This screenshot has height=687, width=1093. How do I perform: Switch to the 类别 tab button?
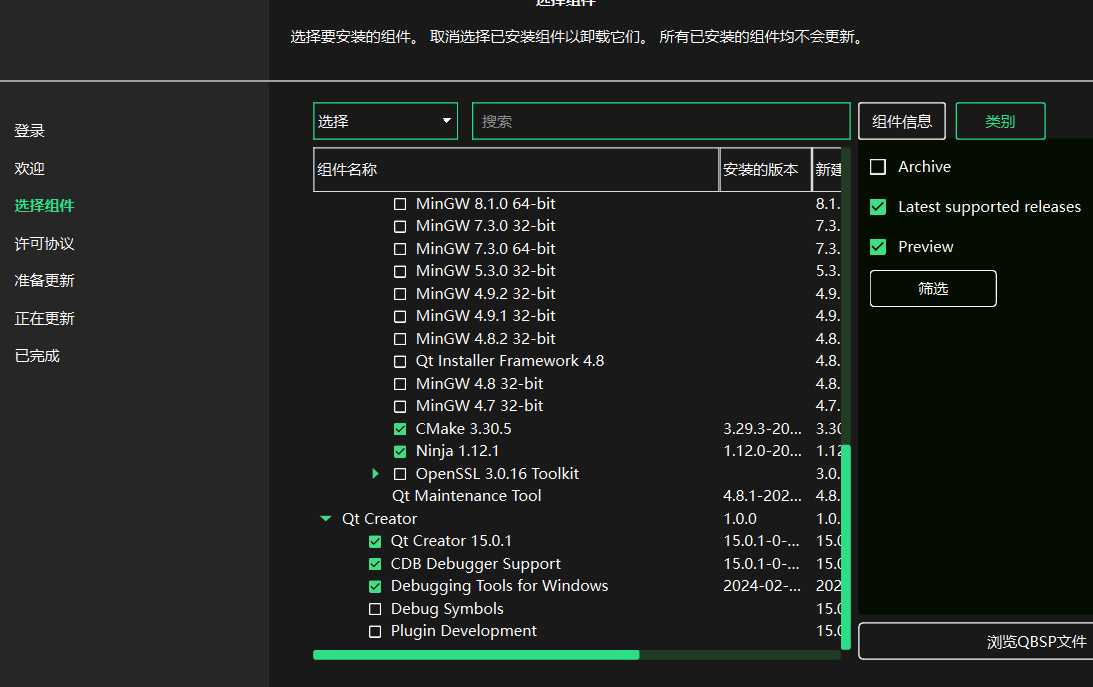[x=1000, y=121]
